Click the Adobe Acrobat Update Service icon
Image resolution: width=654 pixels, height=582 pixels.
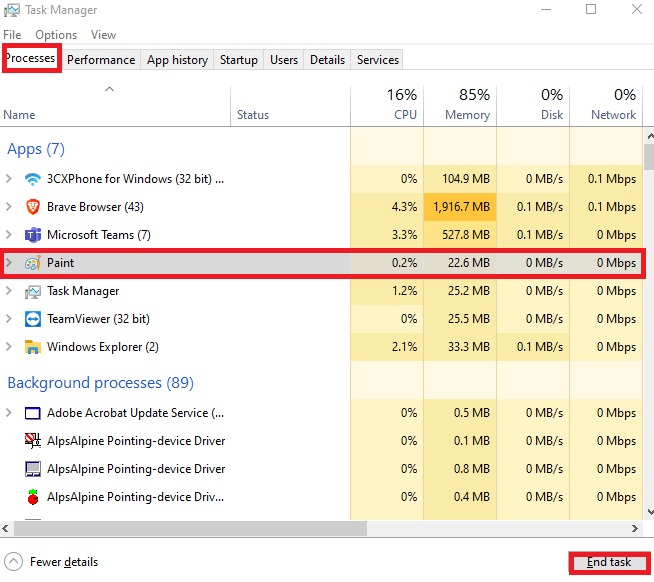33,413
